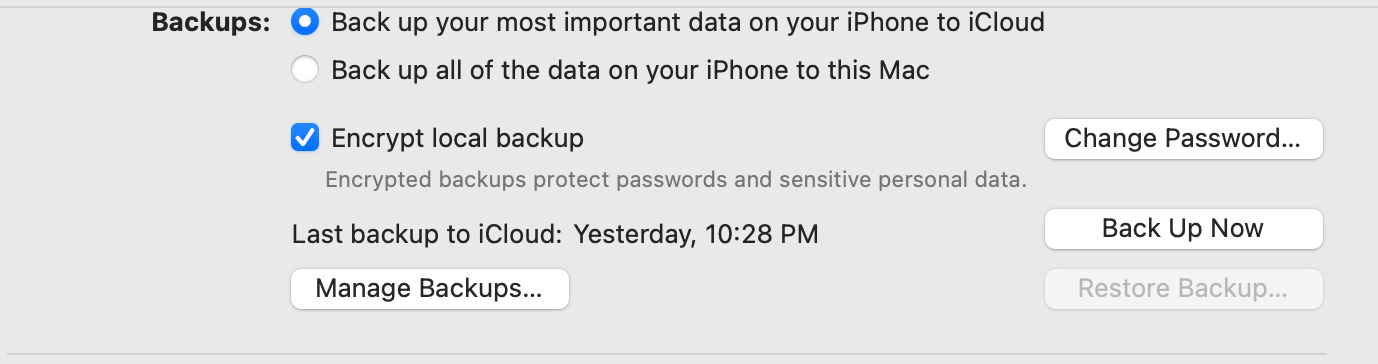Click the white checkmark in the Encrypt checkbox
This screenshot has width=1378, height=364.
(x=305, y=138)
